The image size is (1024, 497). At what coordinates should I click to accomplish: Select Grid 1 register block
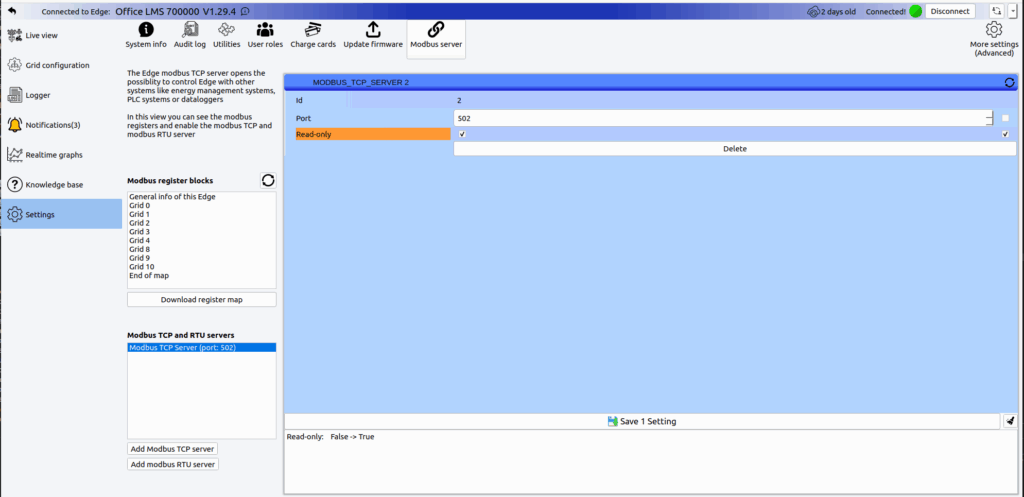click(x=139, y=214)
